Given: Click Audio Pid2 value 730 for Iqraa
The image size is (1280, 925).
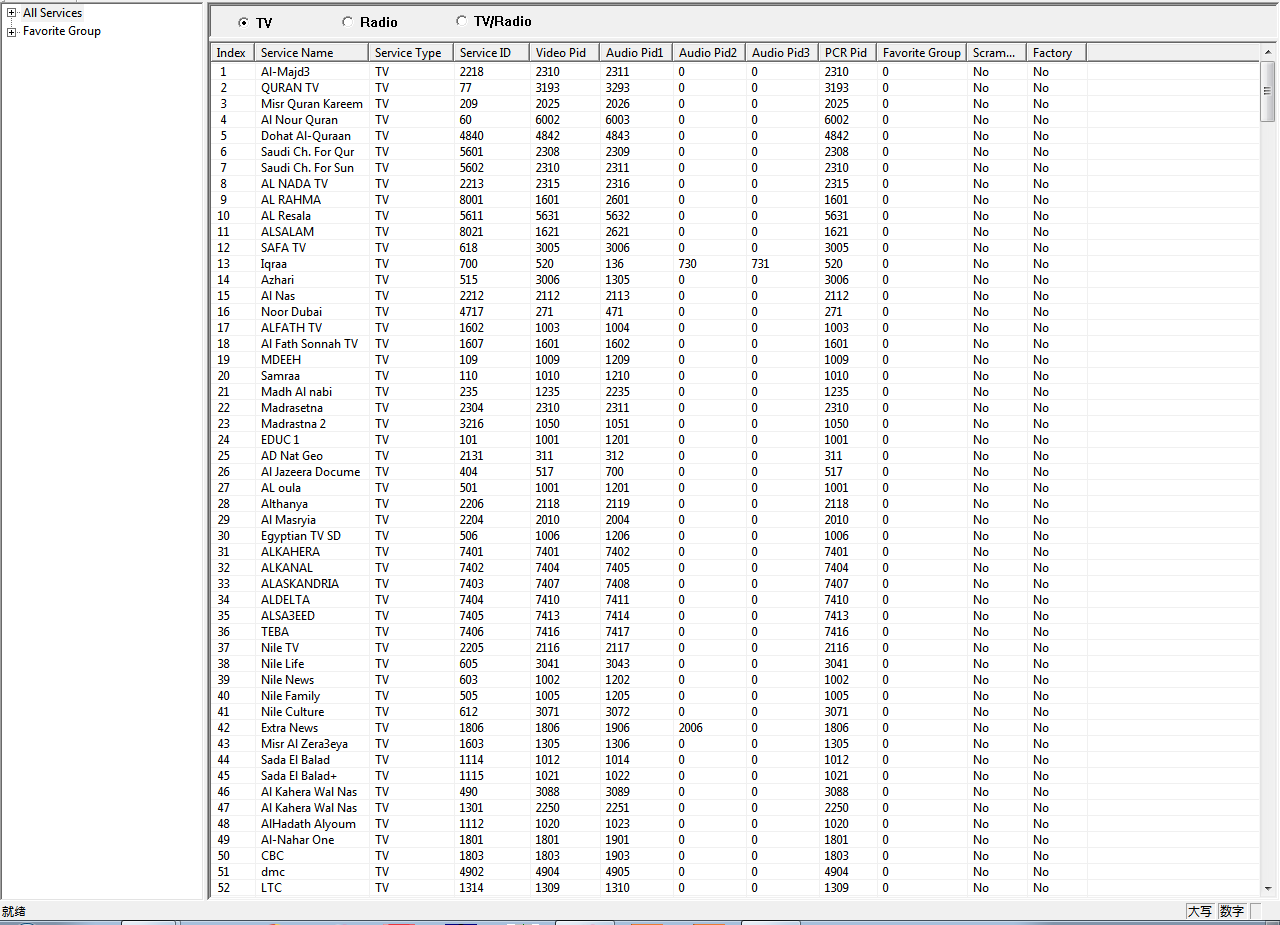Looking at the screenshot, I should point(688,264).
